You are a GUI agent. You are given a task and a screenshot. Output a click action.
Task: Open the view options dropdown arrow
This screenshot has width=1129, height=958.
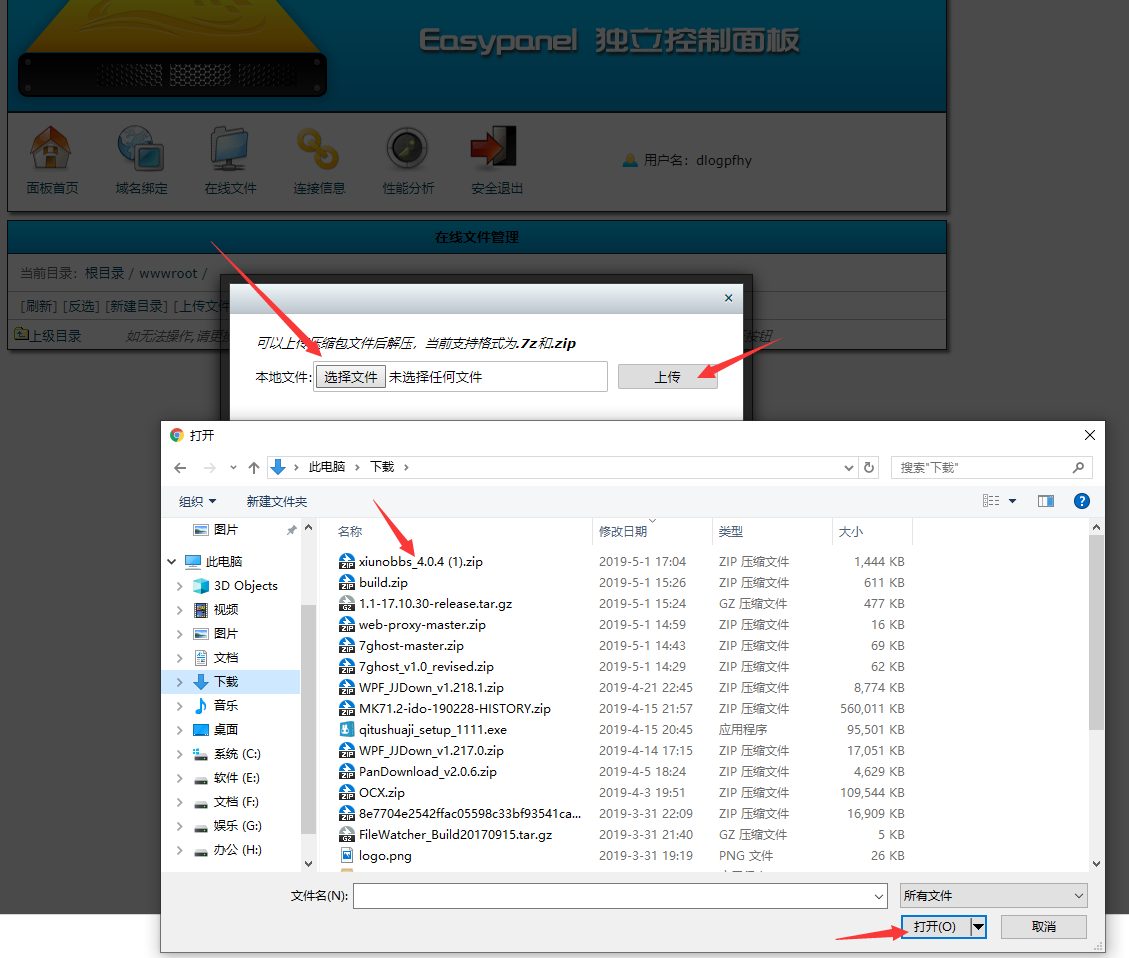(1012, 501)
